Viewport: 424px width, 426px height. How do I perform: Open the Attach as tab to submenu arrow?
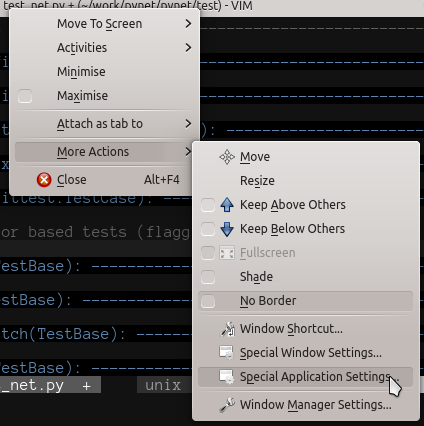(188, 124)
